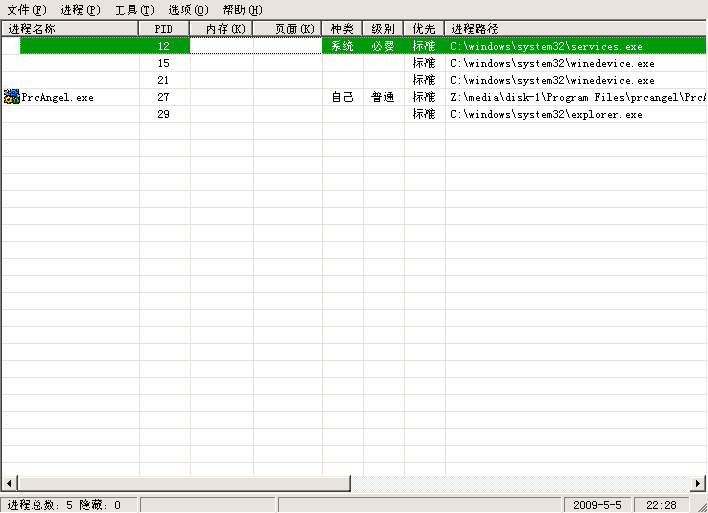Open the 文件(F) menu
This screenshot has width=708, height=513.
(27, 9)
